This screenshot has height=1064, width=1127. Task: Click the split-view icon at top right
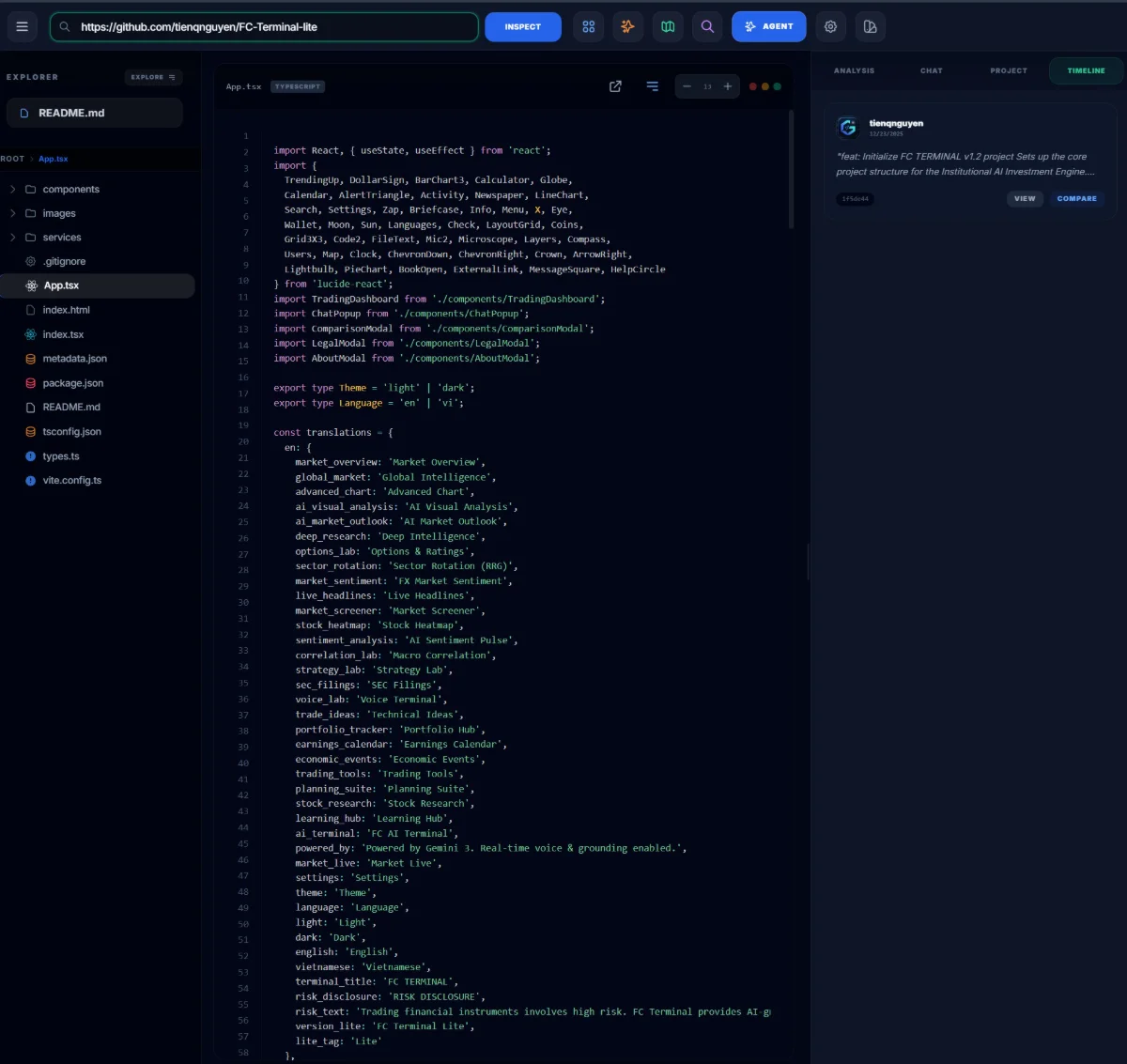pos(869,26)
